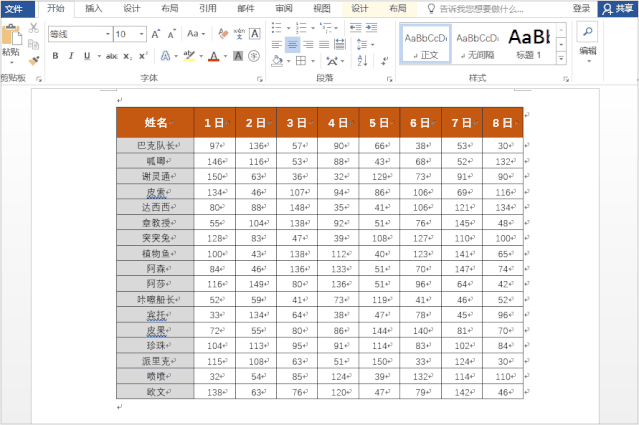This screenshot has width=639, height=425.
Task: Cut selection with scissors icon
Action: (x=33, y=28)
